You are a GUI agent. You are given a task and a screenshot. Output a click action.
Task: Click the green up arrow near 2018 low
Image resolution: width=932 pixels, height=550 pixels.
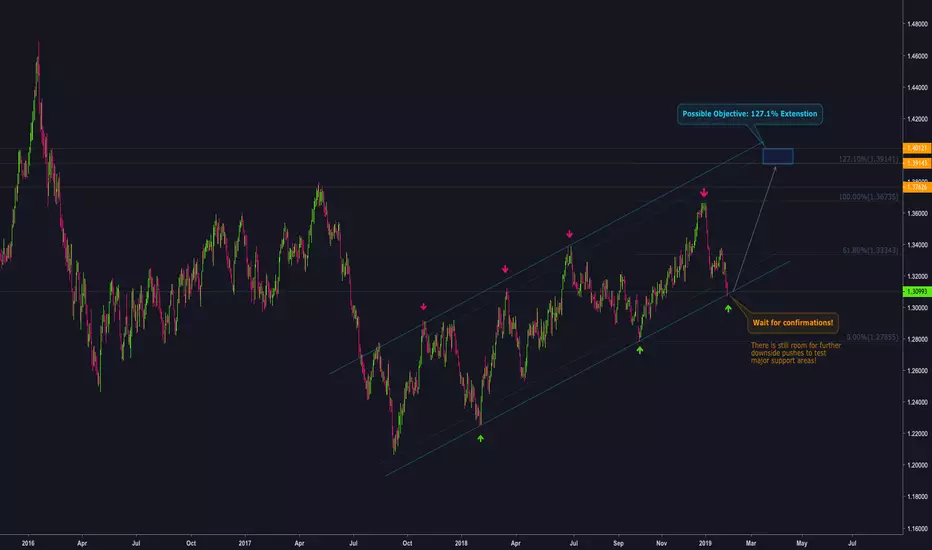click(x=480, y=438)
